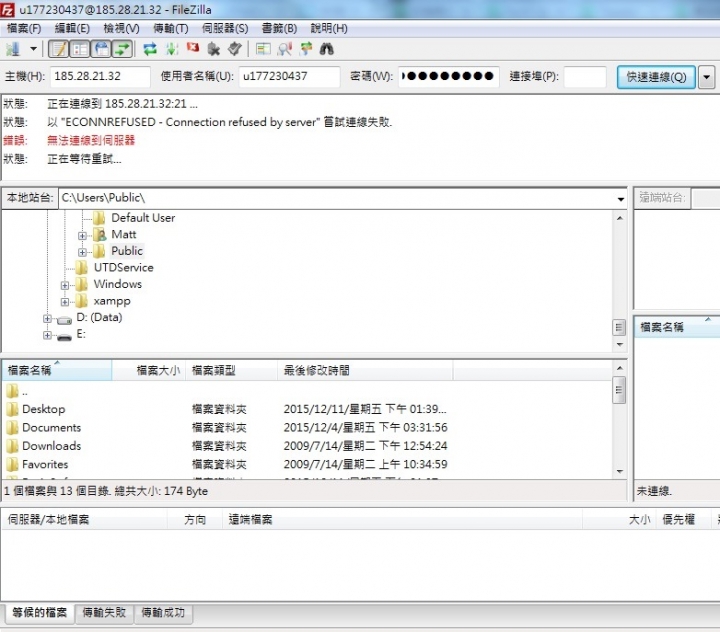Expand the E: drive node
The image size is (720, 632).
(x=47, y=335)
